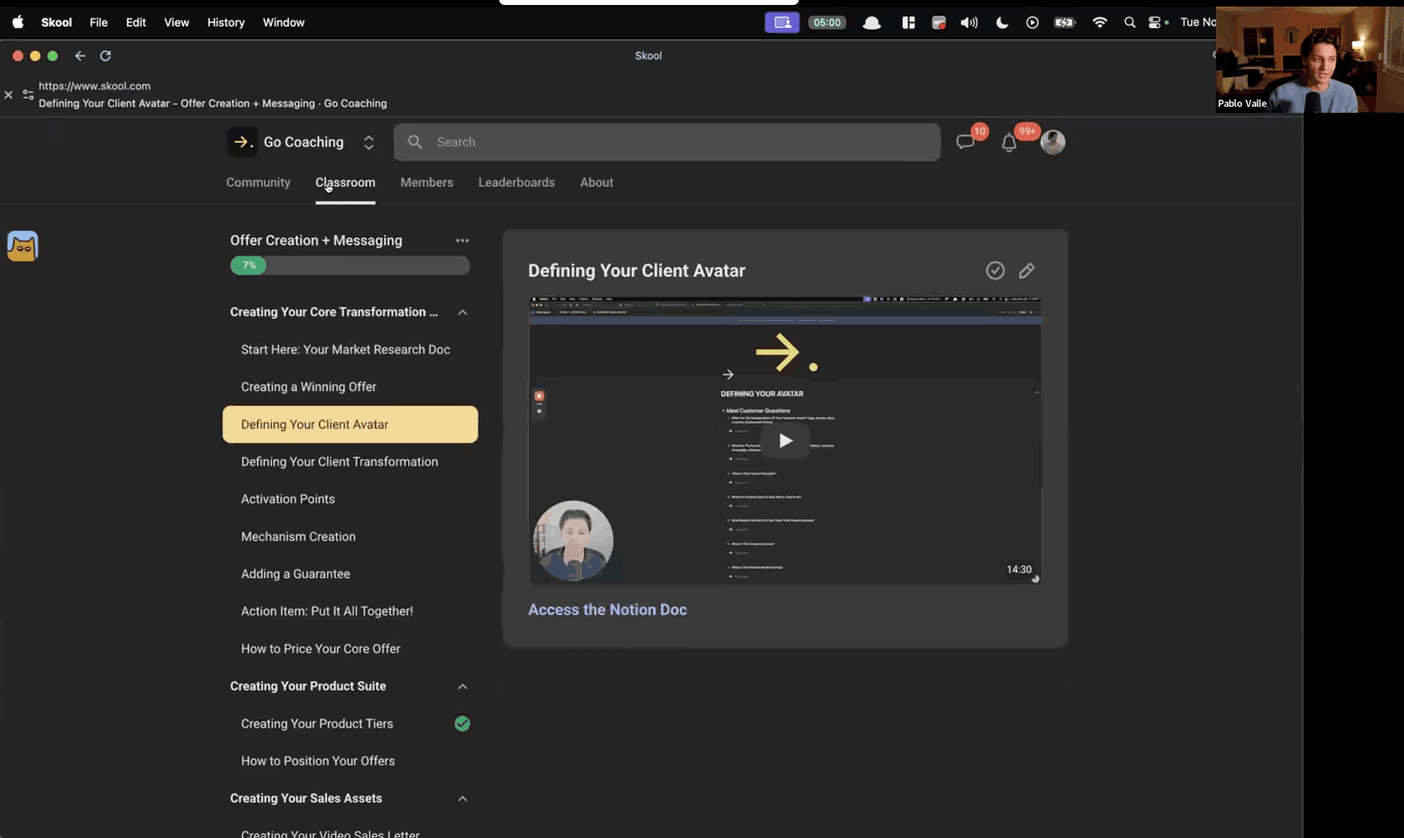Screen dimensions: 1404x838
Task: Go to the Members tab
Action: [x=427, y=182]
